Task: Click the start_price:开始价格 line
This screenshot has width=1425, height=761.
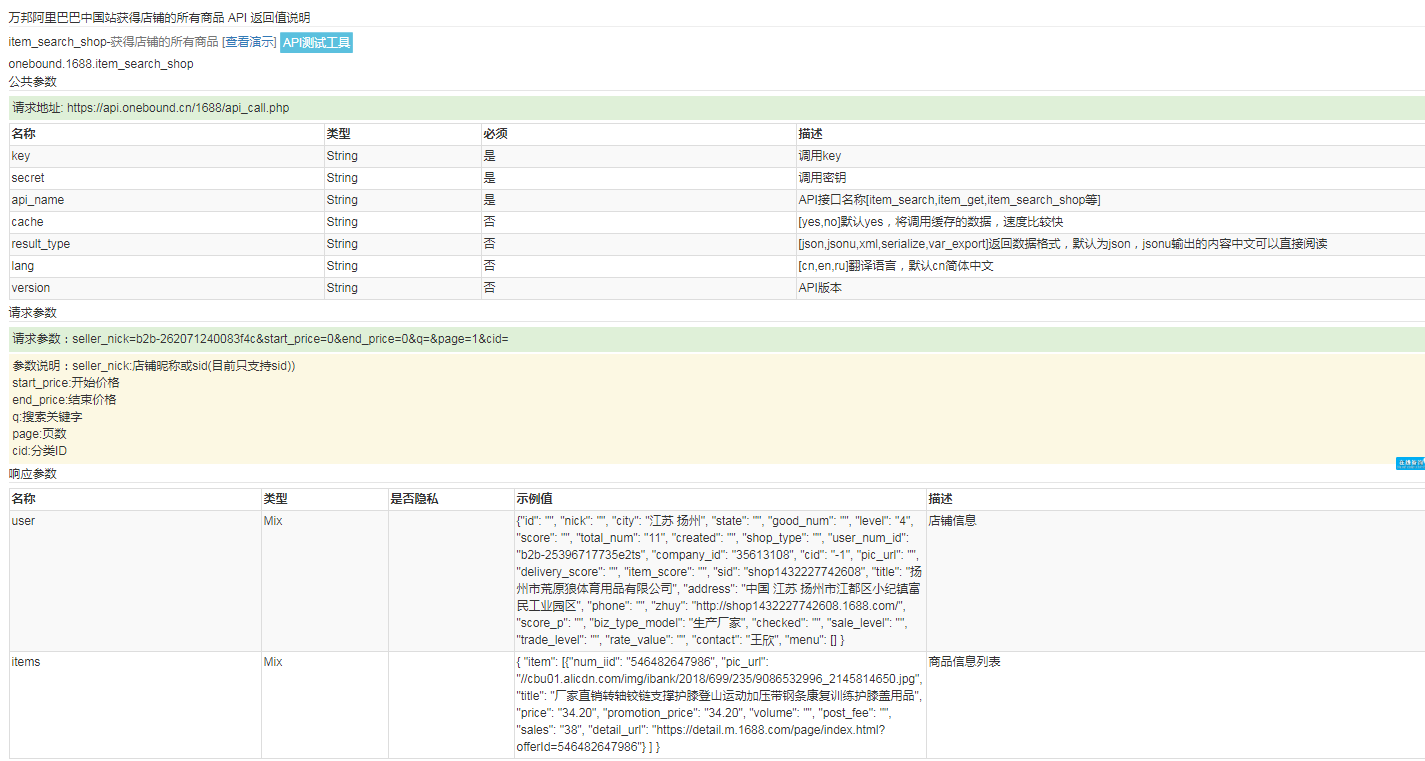Action: pos(66,383)
